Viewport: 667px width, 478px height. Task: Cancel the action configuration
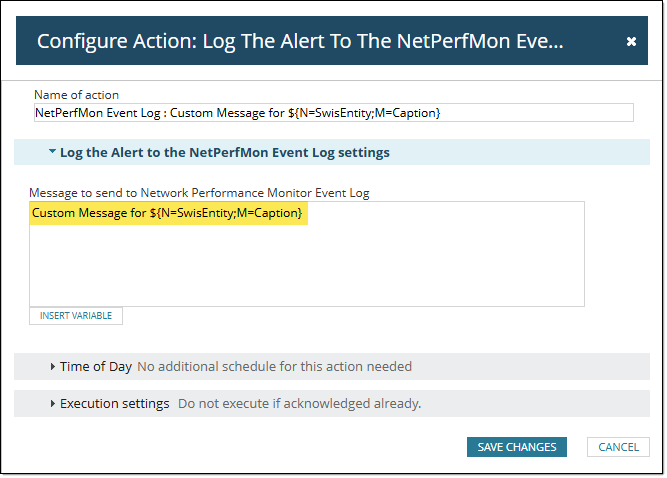pyautogui.click(x=618, y=447)
